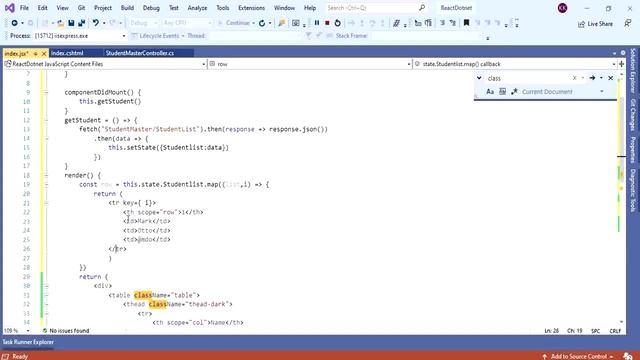
Task: Click the Visual Studio logo icon
Action: point(9,8)
